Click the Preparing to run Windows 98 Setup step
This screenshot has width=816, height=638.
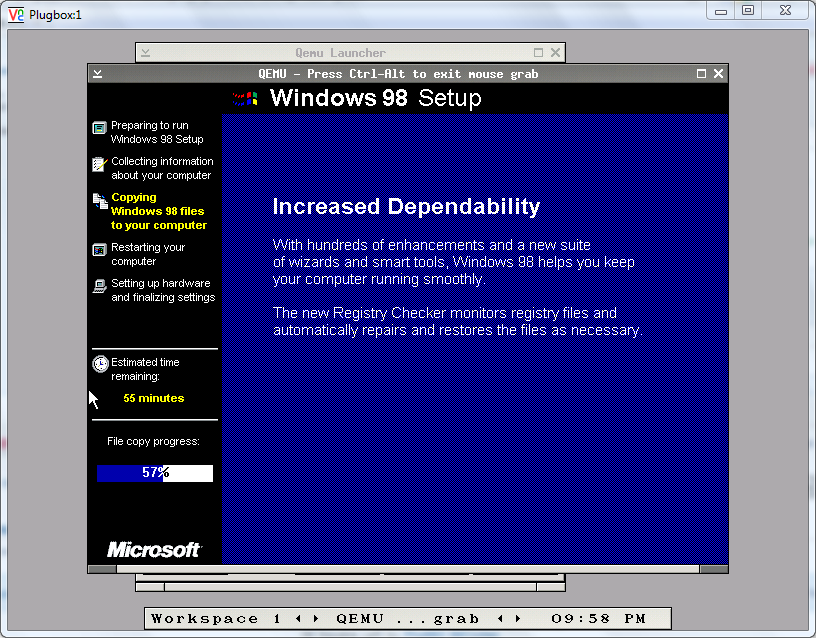(157, 132)
